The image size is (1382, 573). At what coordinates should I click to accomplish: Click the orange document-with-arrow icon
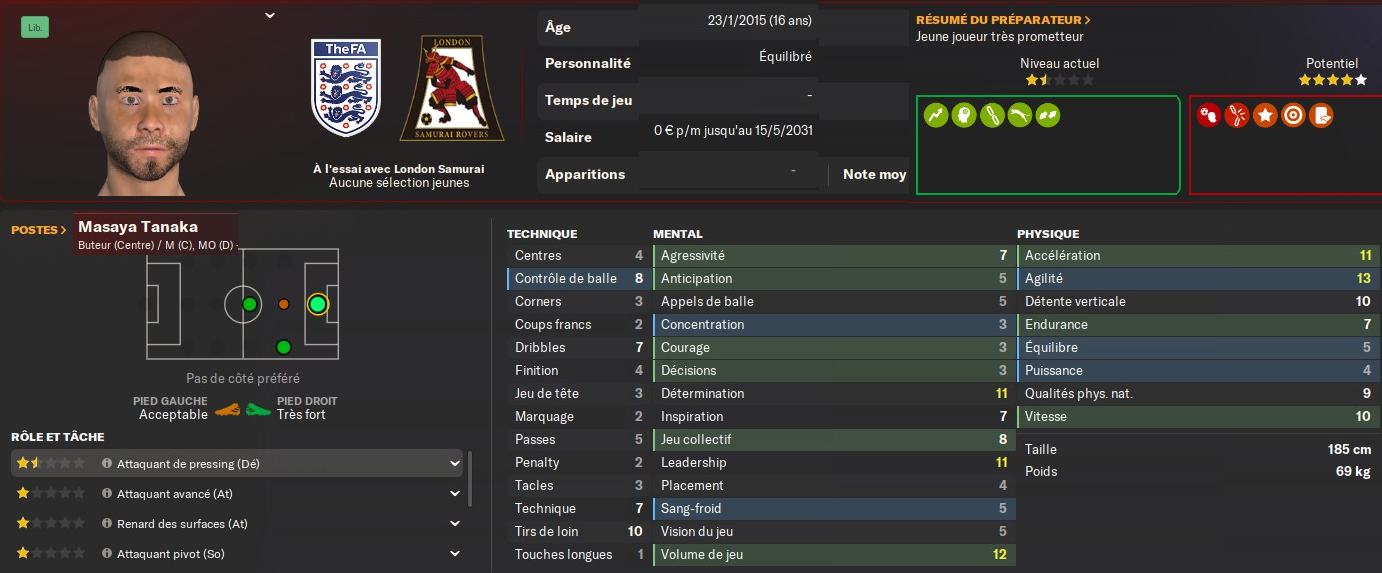click(1321, 115)
